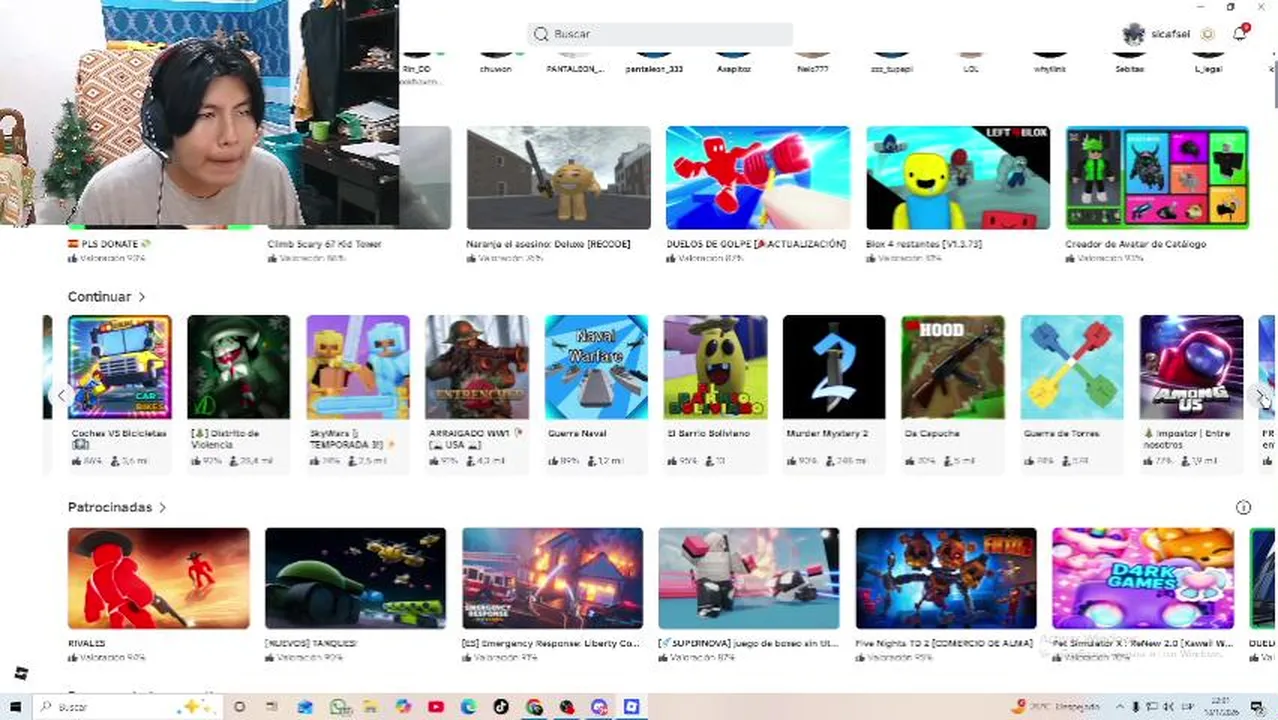
Task: Open Blox 4 restantes game thumbnail
Action: pyautogui.click(x=958, y=178)
